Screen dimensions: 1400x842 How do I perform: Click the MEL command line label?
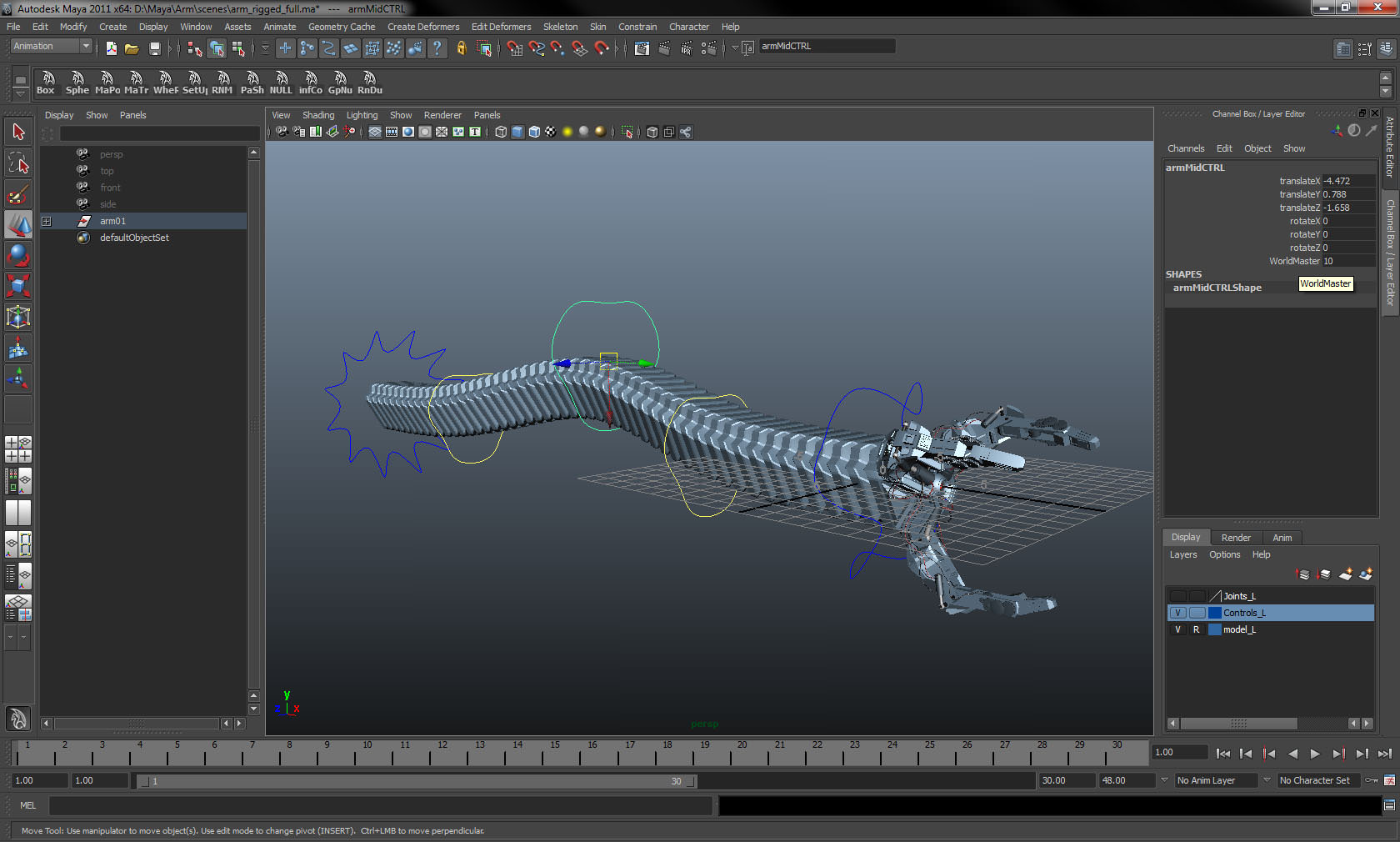coord(28,805)
